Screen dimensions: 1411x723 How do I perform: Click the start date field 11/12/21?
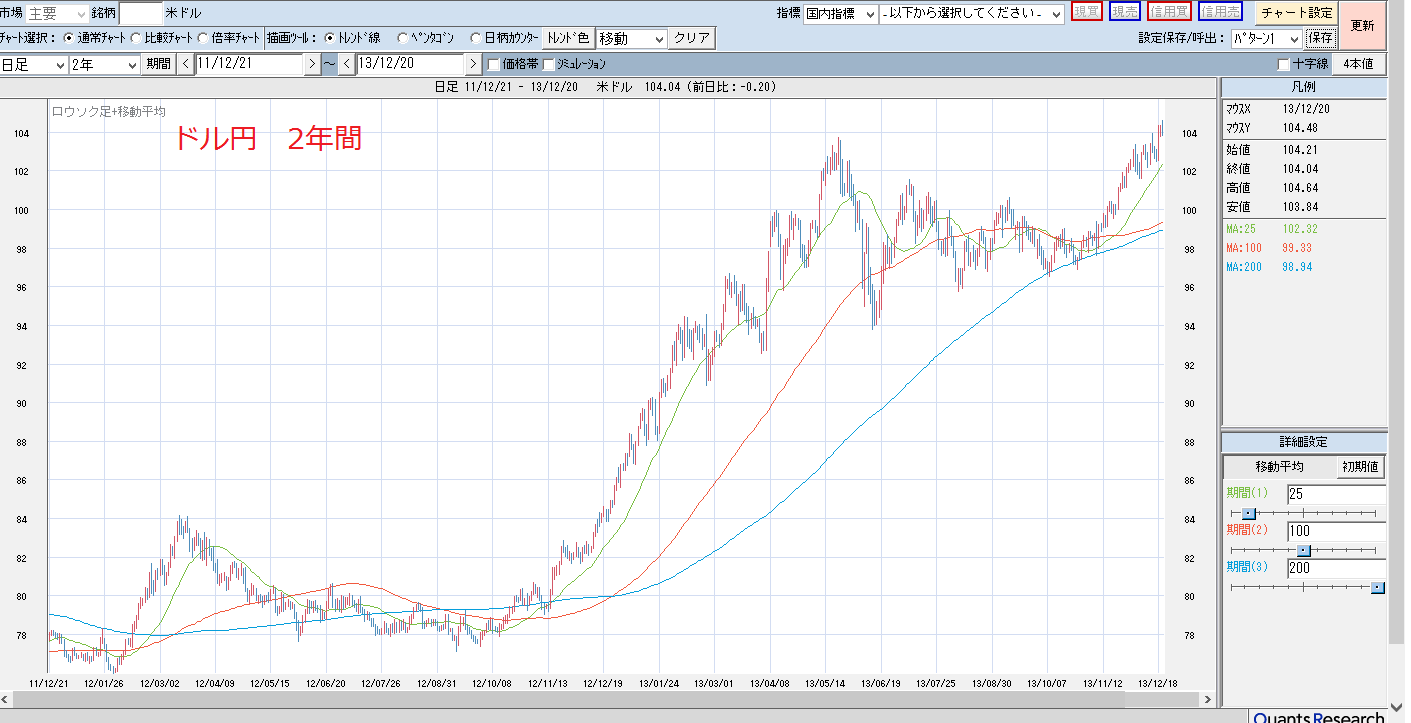click(249, 64)
